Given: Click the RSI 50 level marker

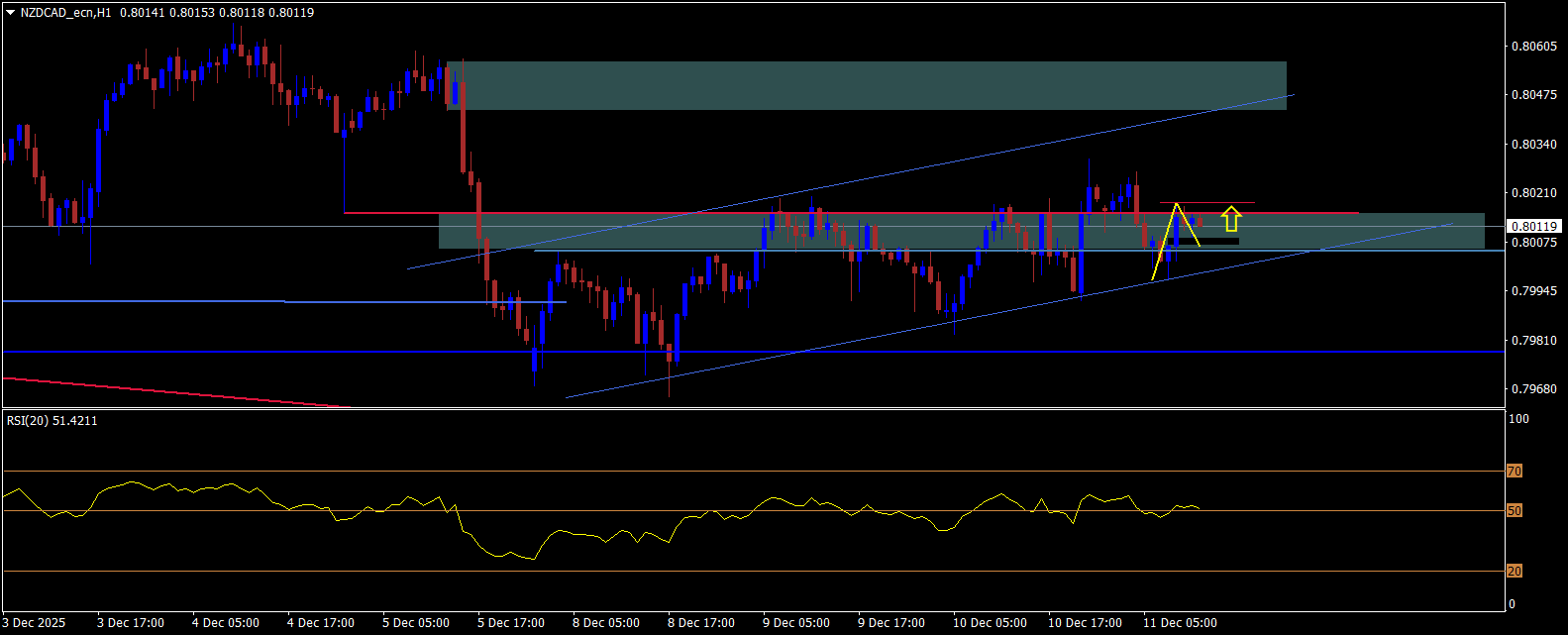Looking at the screenshot, I should (1514, 511).
